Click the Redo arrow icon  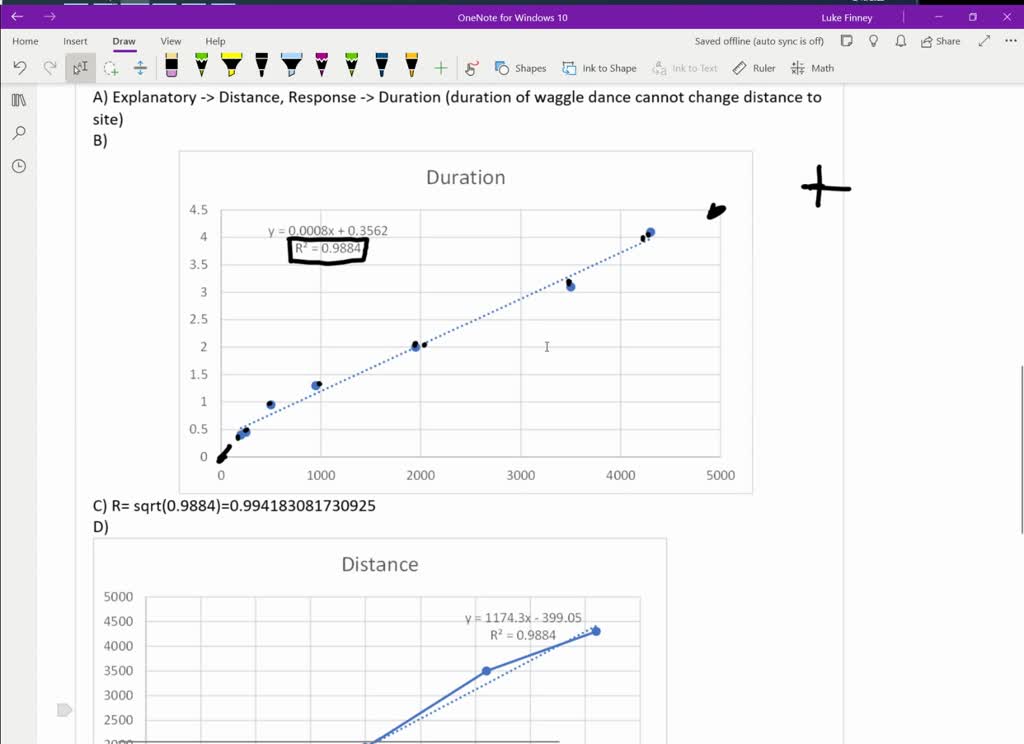(50, 68)
